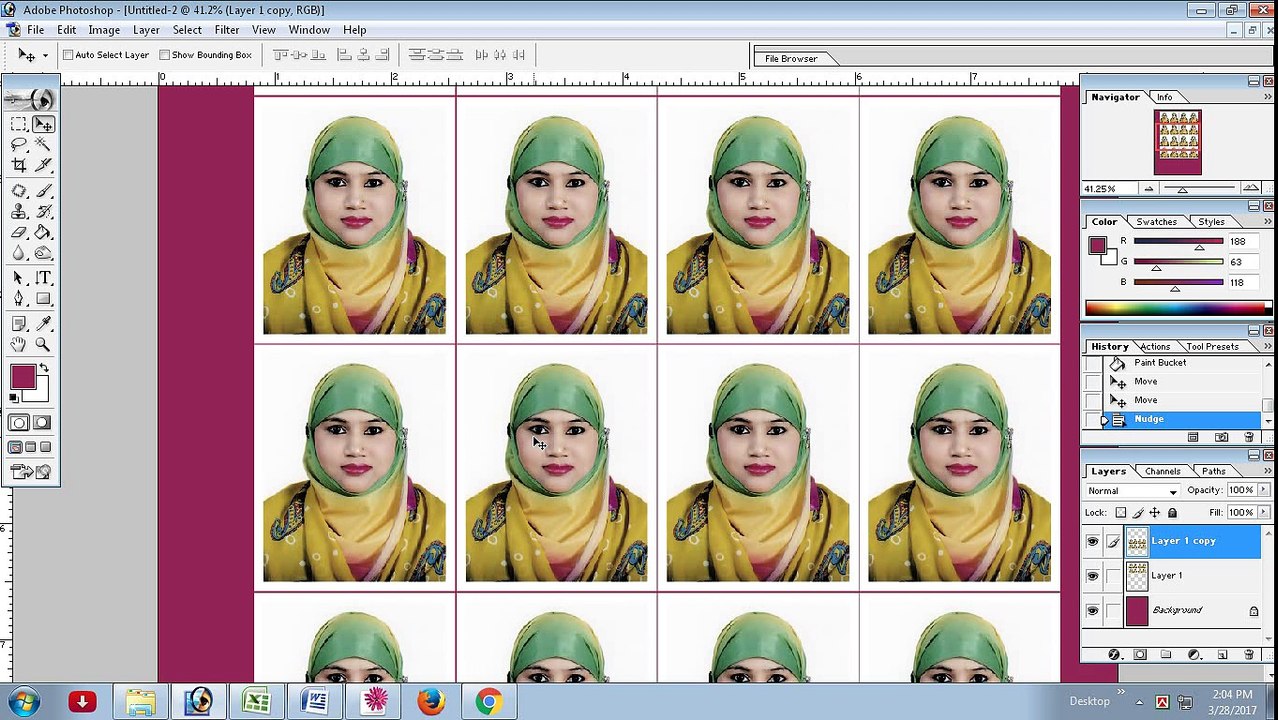
Task: Create new snapshot in History panel
Action: pos(1221,437)
